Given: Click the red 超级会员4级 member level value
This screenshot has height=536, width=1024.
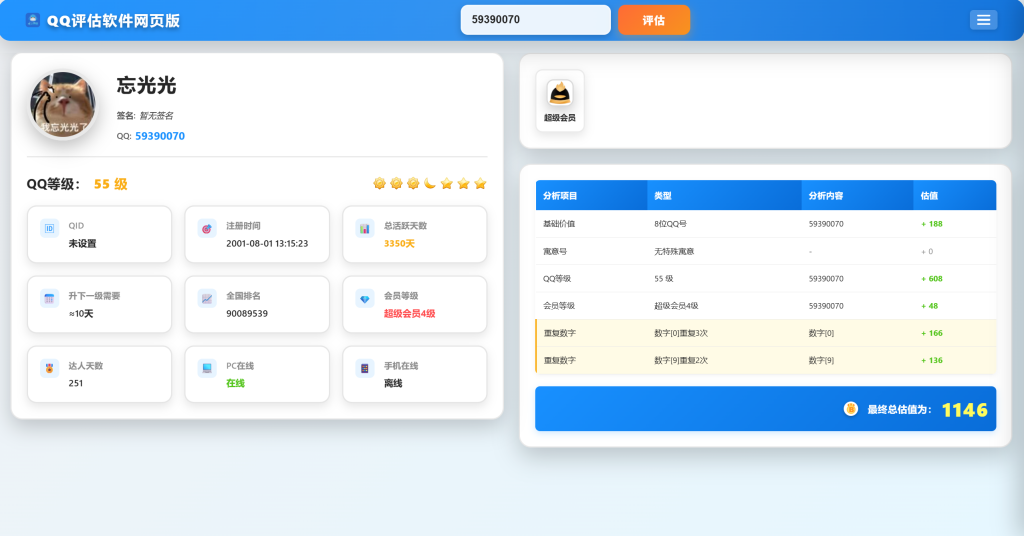Looking at the screenshot, I should pyautogui.click(x=409, y=313).
